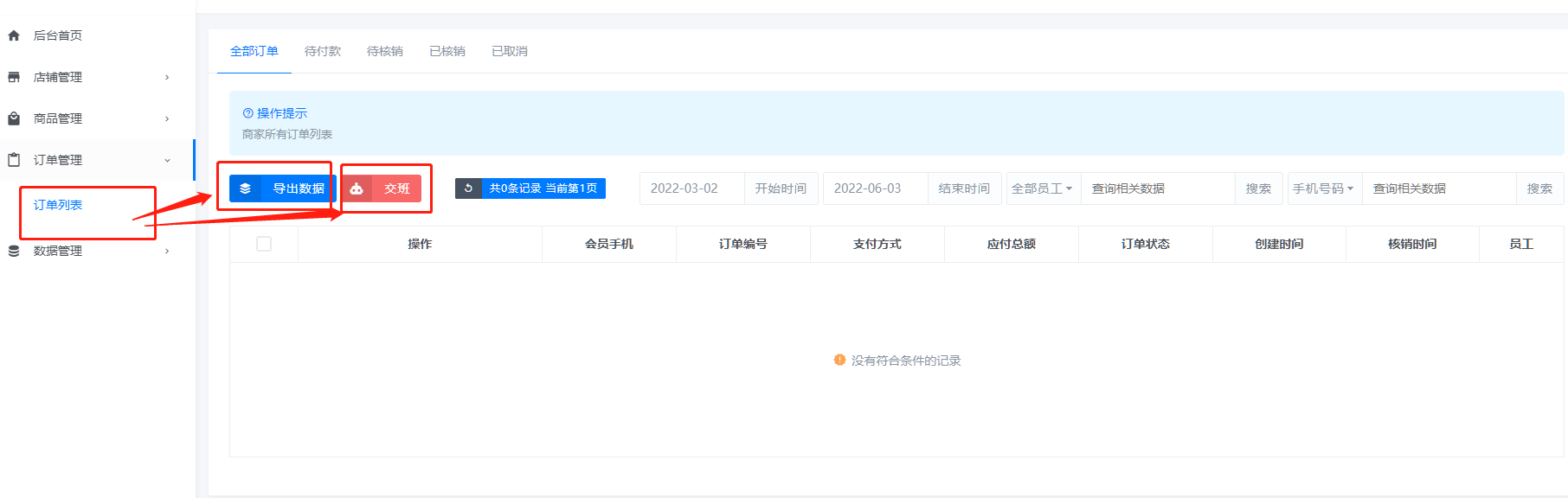Click the orange warning icon by empty message
Viewport: 1568px width, 498px height.
[x=839, y=360]
